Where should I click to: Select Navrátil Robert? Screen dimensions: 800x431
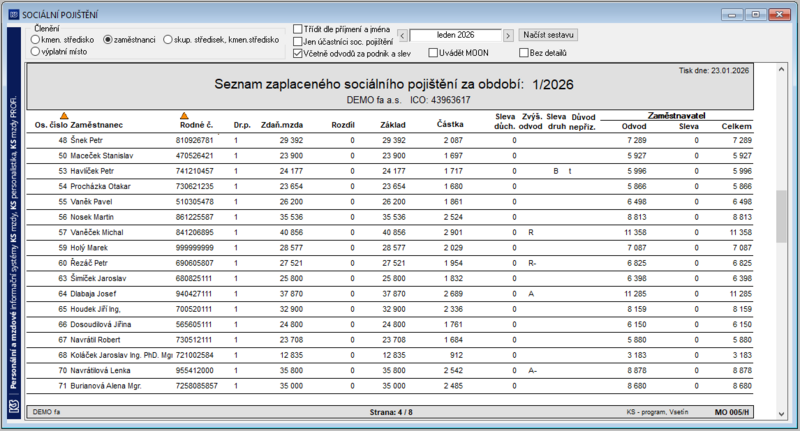[x=95, y=339]
